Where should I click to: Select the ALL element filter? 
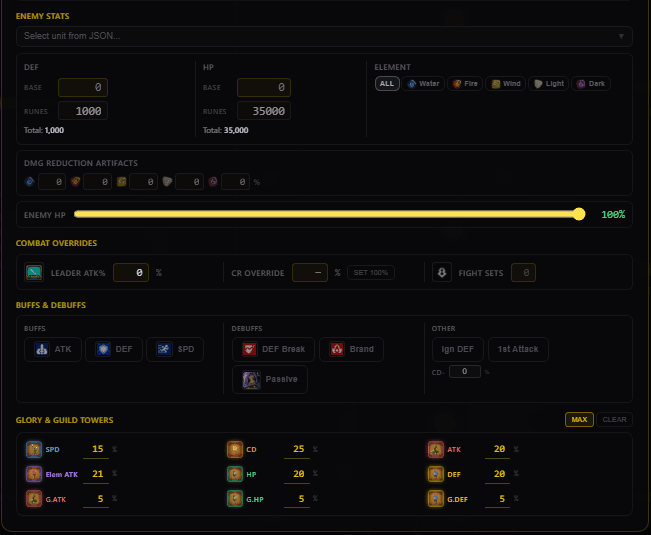(387, 83)
